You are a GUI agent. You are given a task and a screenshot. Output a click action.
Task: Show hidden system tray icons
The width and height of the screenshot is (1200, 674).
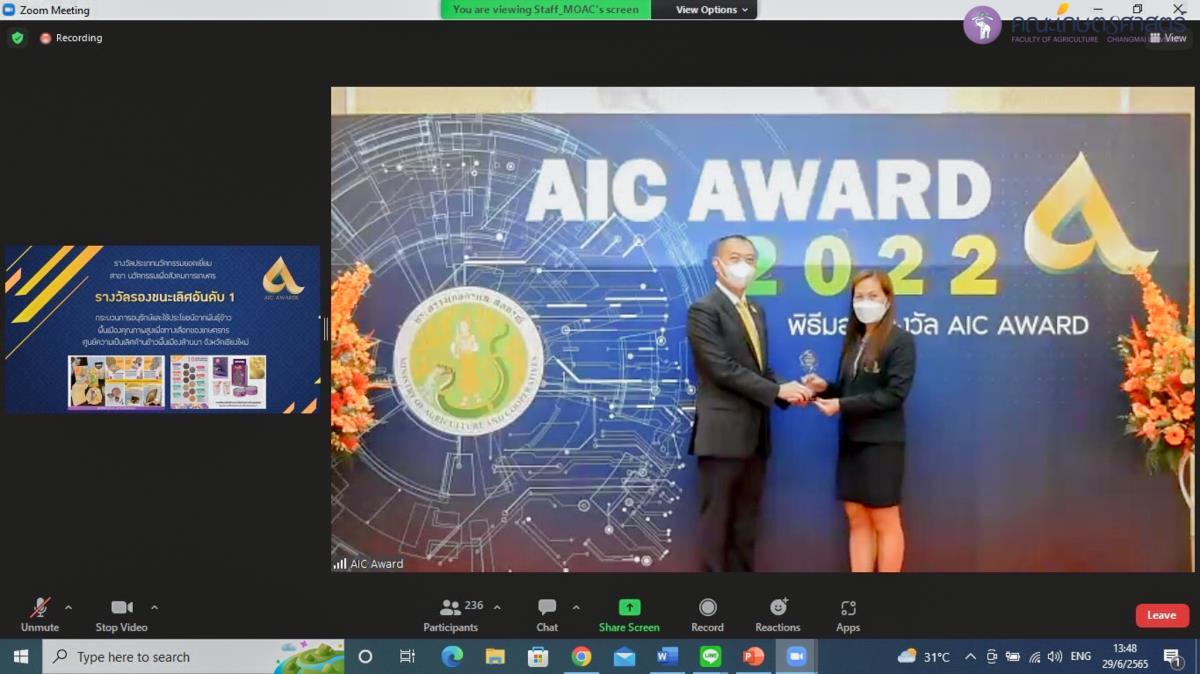tap(970, 657)
